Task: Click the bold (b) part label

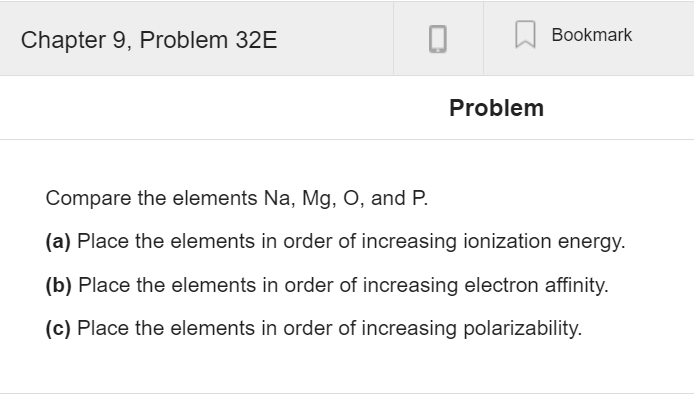Action: (x=58, y=285)
